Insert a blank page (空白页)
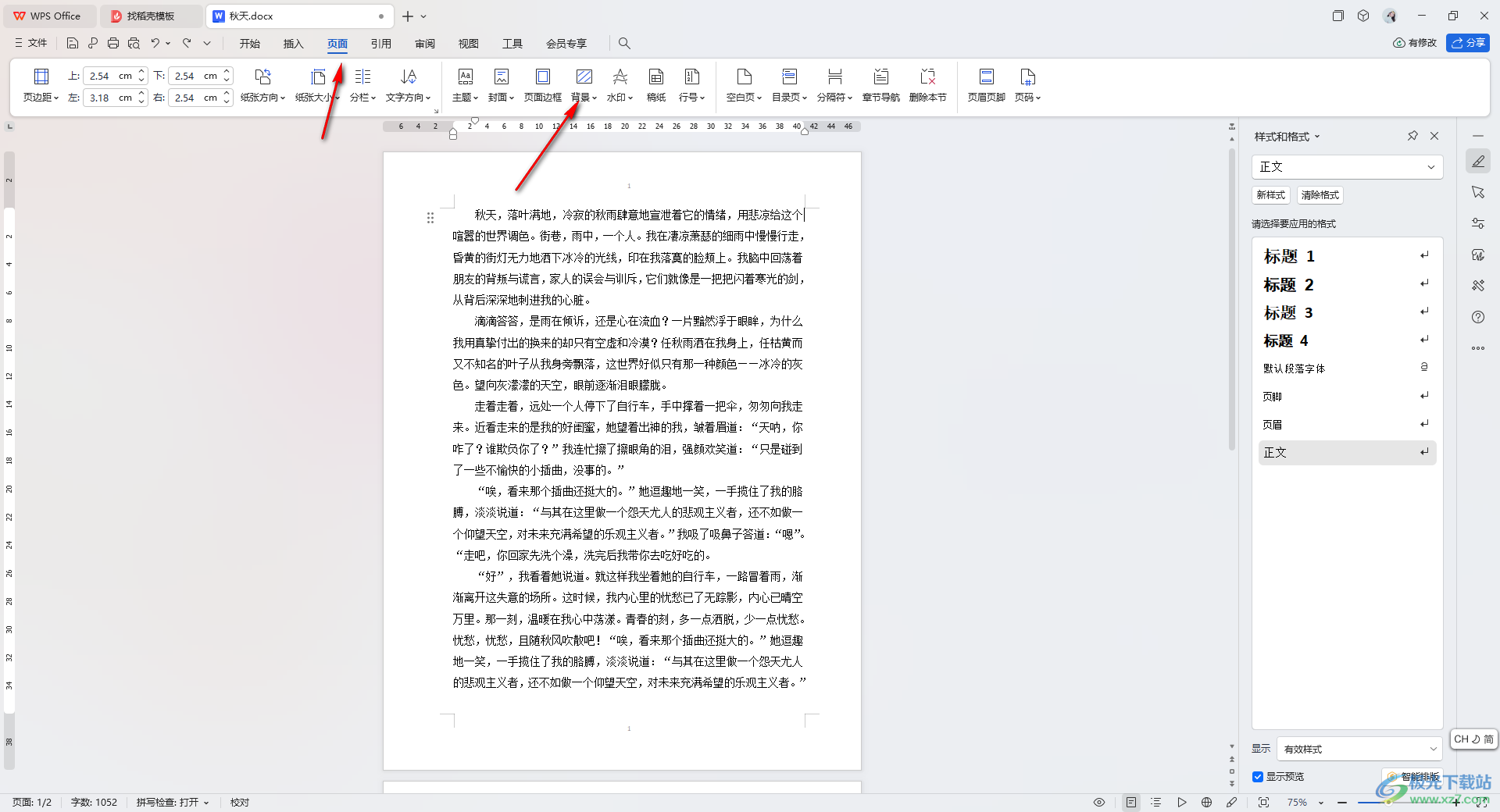 coord(744,85)
